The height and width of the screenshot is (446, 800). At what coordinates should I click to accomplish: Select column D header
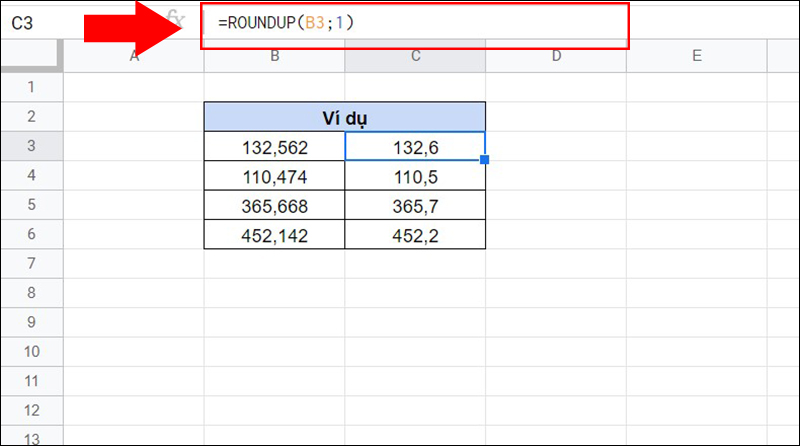click(x=556, y=56)
